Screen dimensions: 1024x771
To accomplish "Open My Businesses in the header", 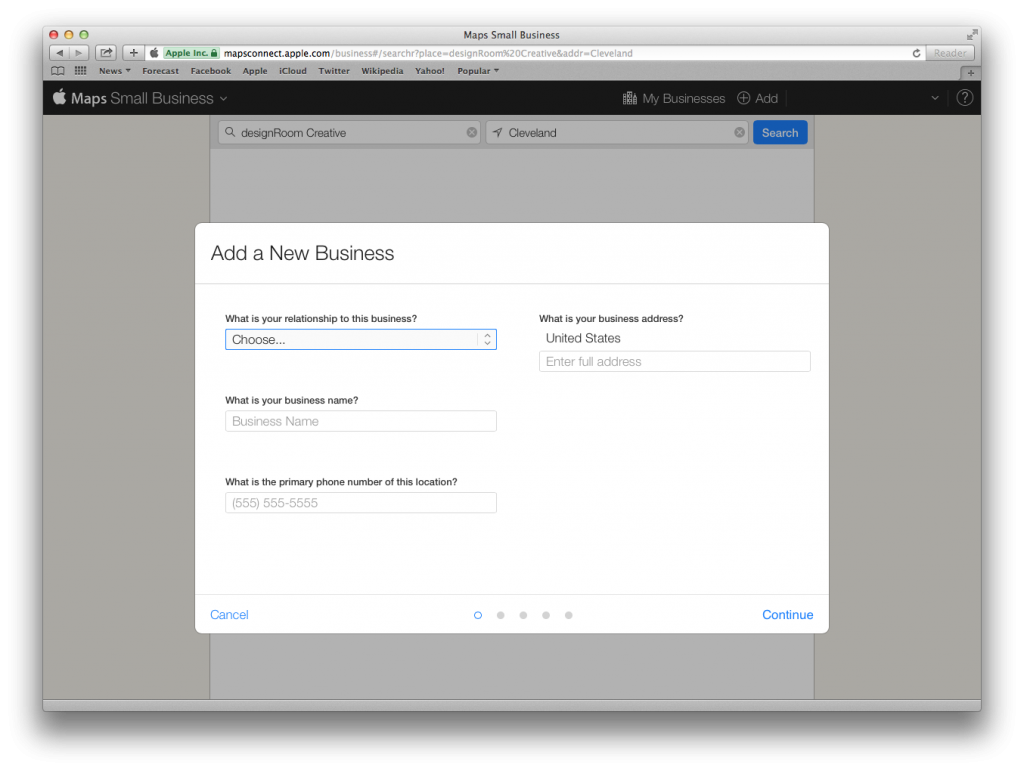I will click(673, 98).
